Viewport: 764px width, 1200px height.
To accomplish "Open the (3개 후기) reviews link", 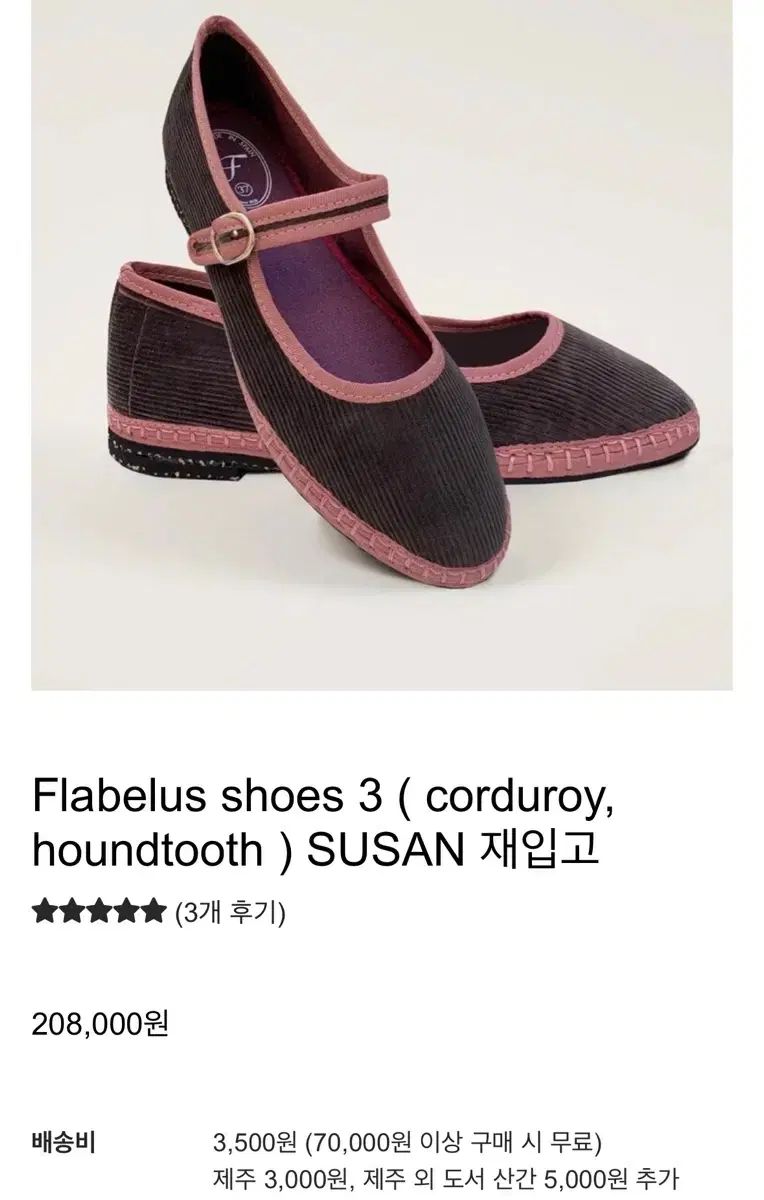I will tap(230, 912).
